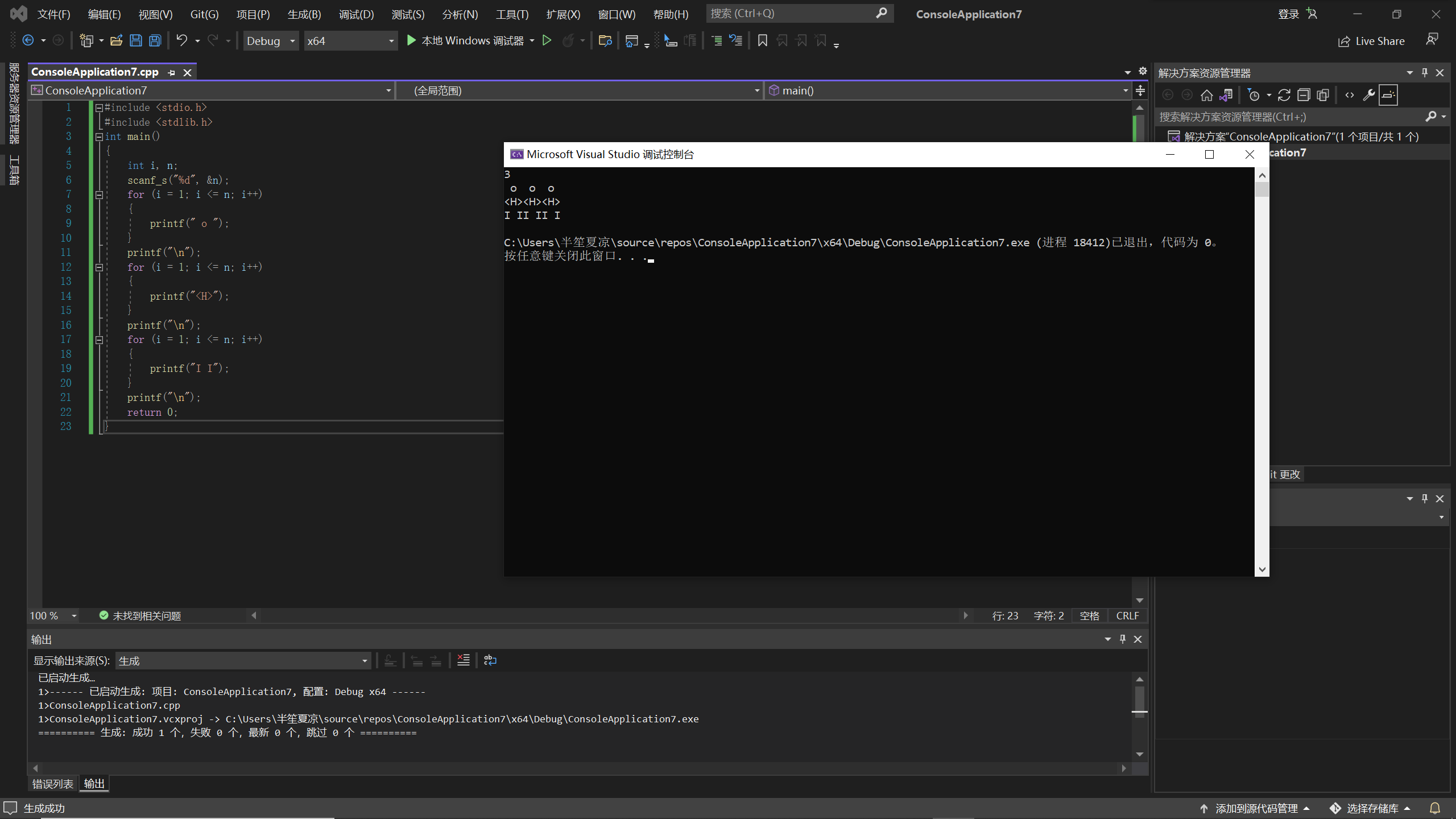Click the Undo arrow icon
The height and width of the screenshot is (819, 1456).
[x=181, y=40]
